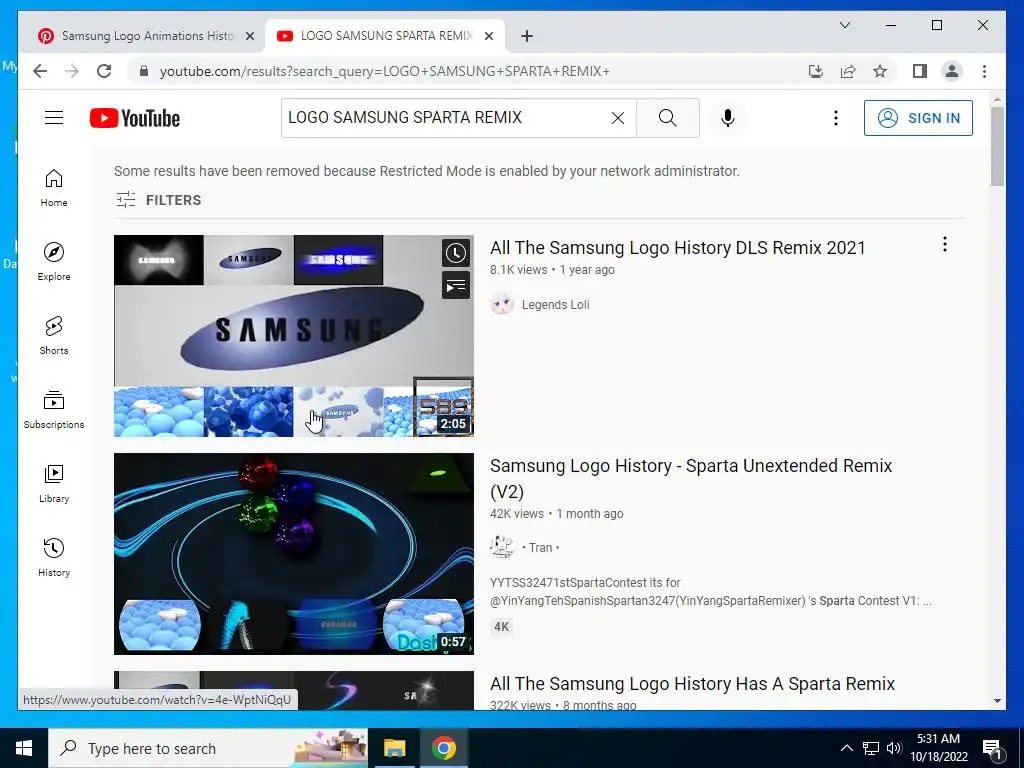Click the 4K badge on Sparta Unextended result
The height and width of the screenshot is (768, 1024).
tap(501, 627)
